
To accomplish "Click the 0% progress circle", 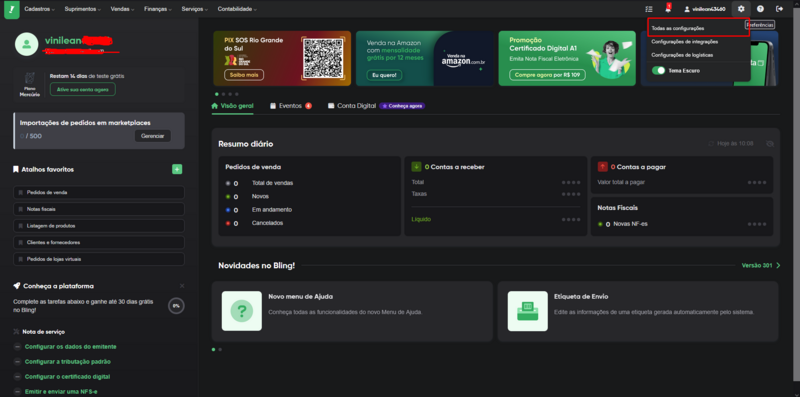I will (176, 306).
